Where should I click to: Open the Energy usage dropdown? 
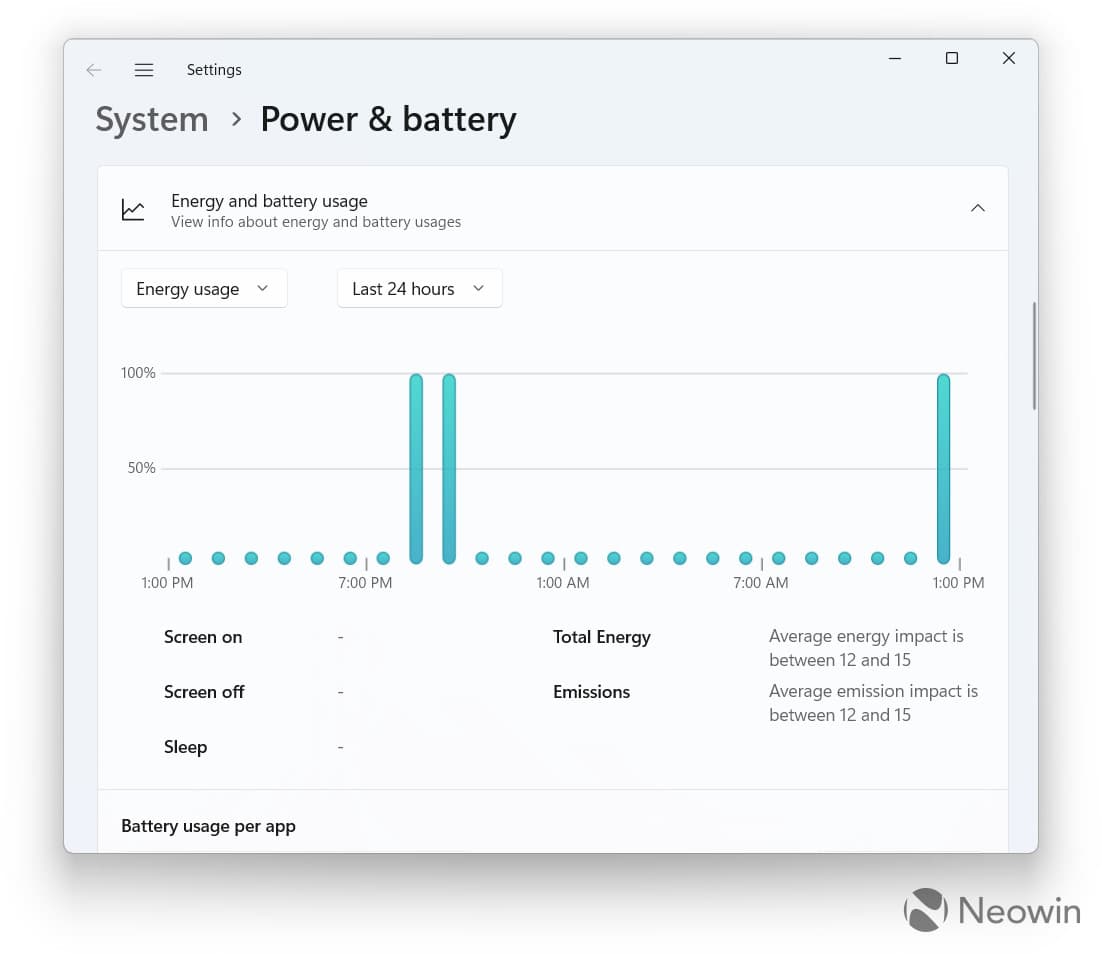(x=204, y=289)
